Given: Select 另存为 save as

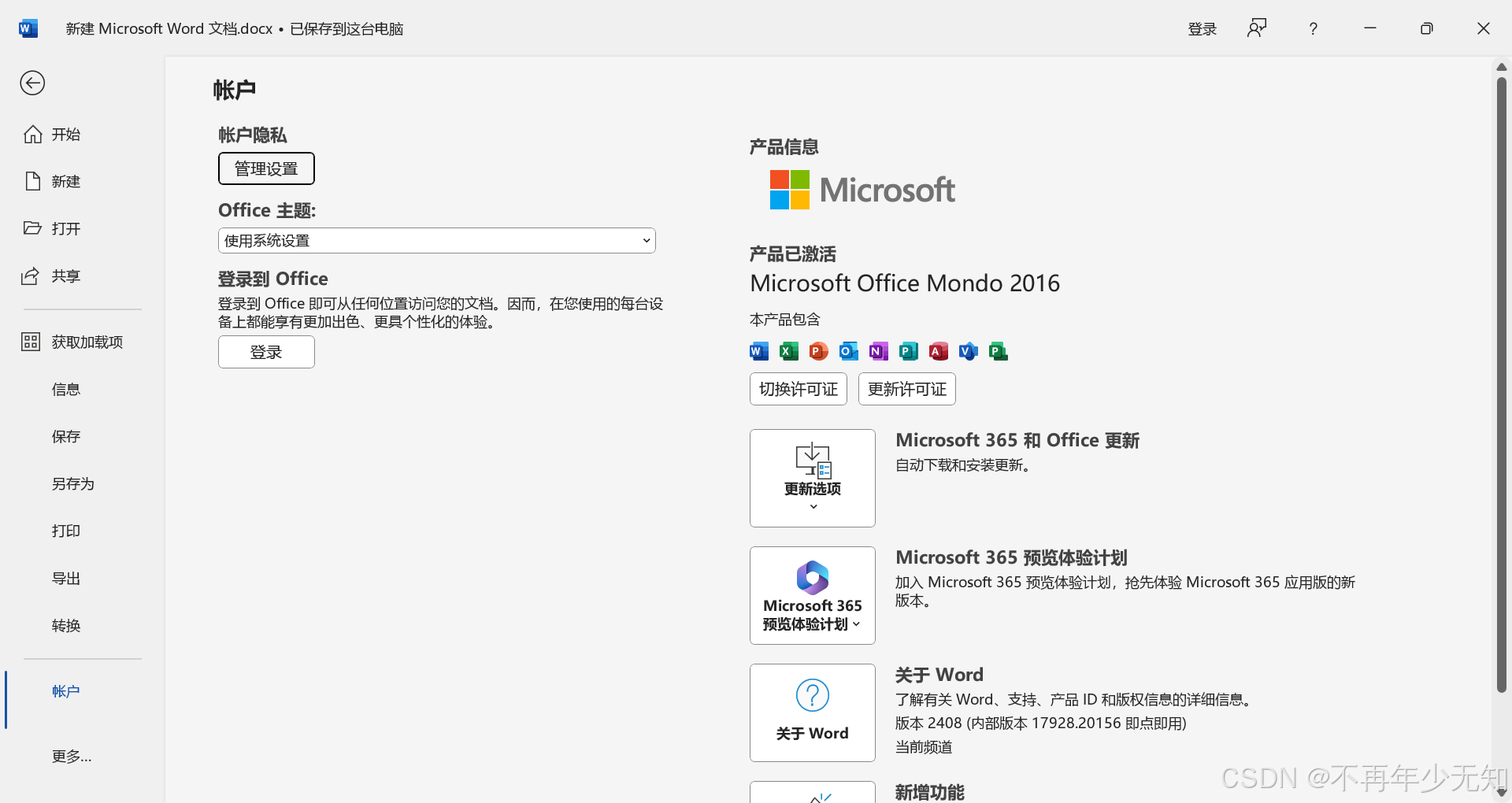Looking at the screenshot, I should pos(73,483).
